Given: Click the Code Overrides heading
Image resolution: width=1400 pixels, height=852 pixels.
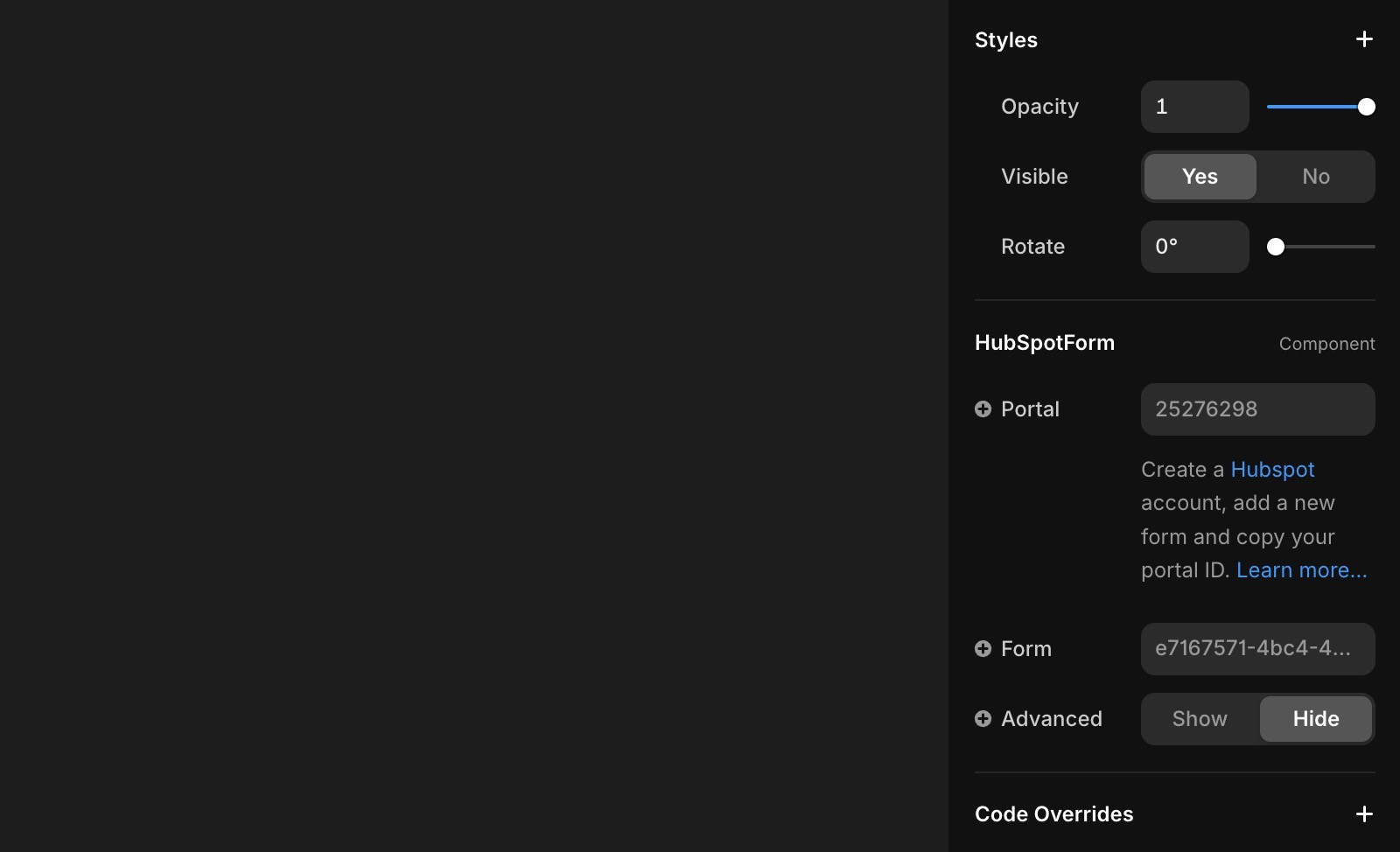Looking at the screenshot, I should pyautogui.click(x=1053, y=813).
